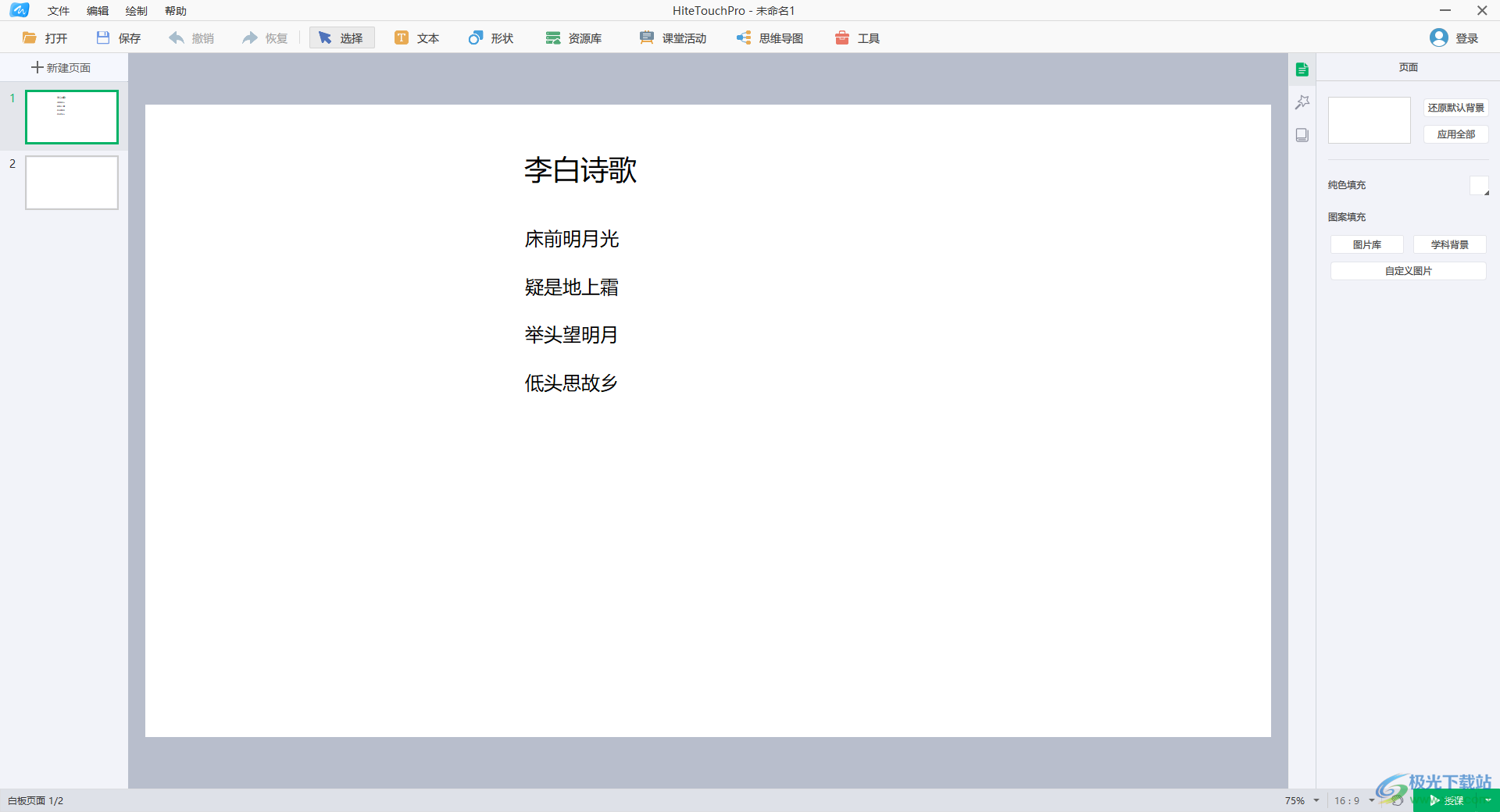
Task: Click the 登录 user avatar icon
Action: pos(1439,37)
